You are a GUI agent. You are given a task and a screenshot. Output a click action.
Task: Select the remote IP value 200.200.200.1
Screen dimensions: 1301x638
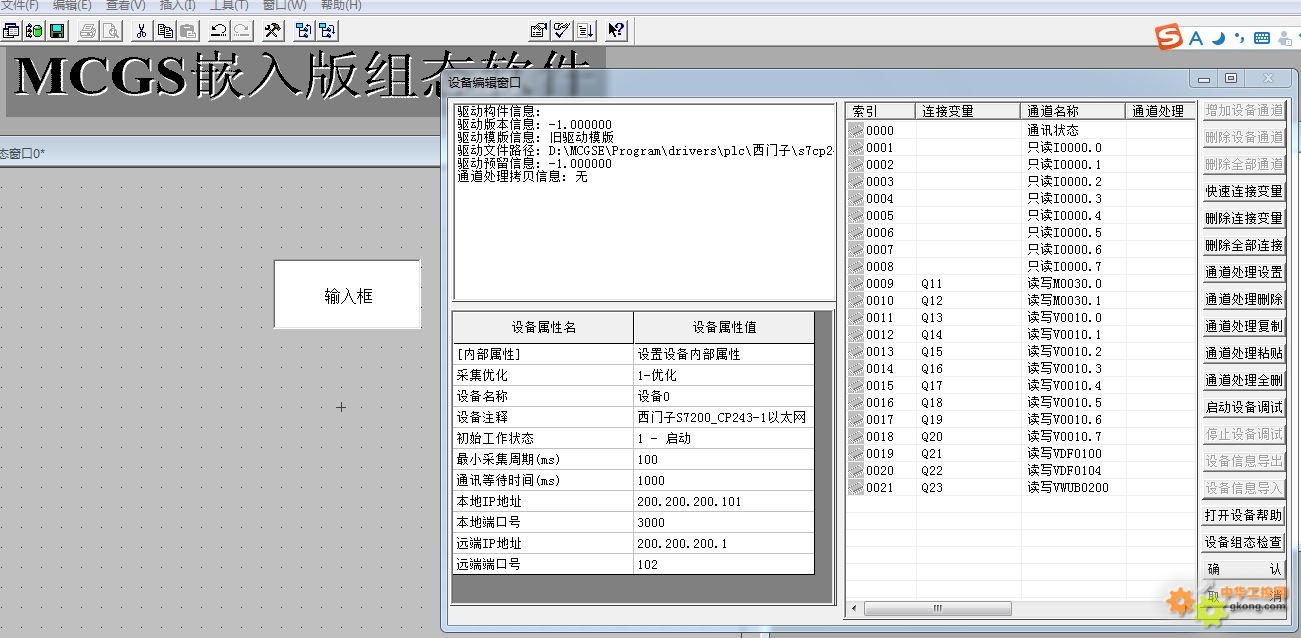724,543
